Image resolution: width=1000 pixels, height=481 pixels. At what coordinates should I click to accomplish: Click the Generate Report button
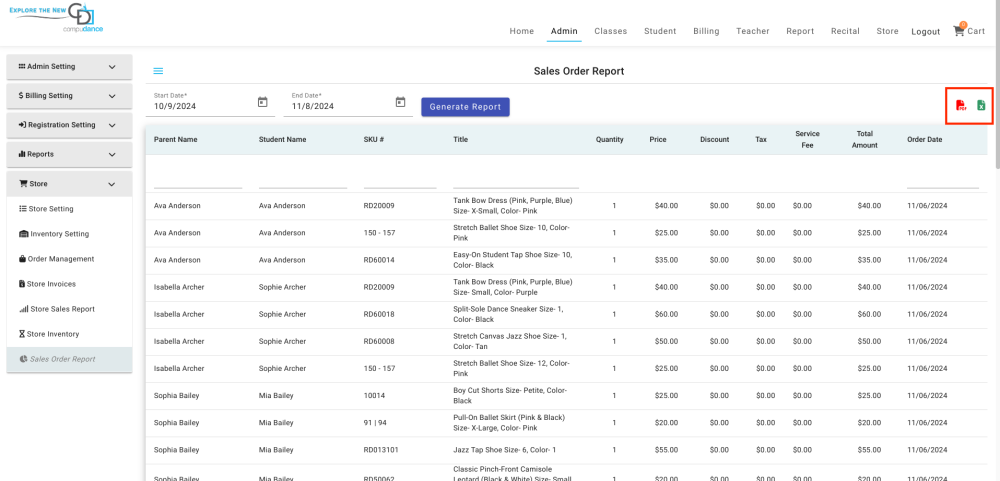click(465, 107)
